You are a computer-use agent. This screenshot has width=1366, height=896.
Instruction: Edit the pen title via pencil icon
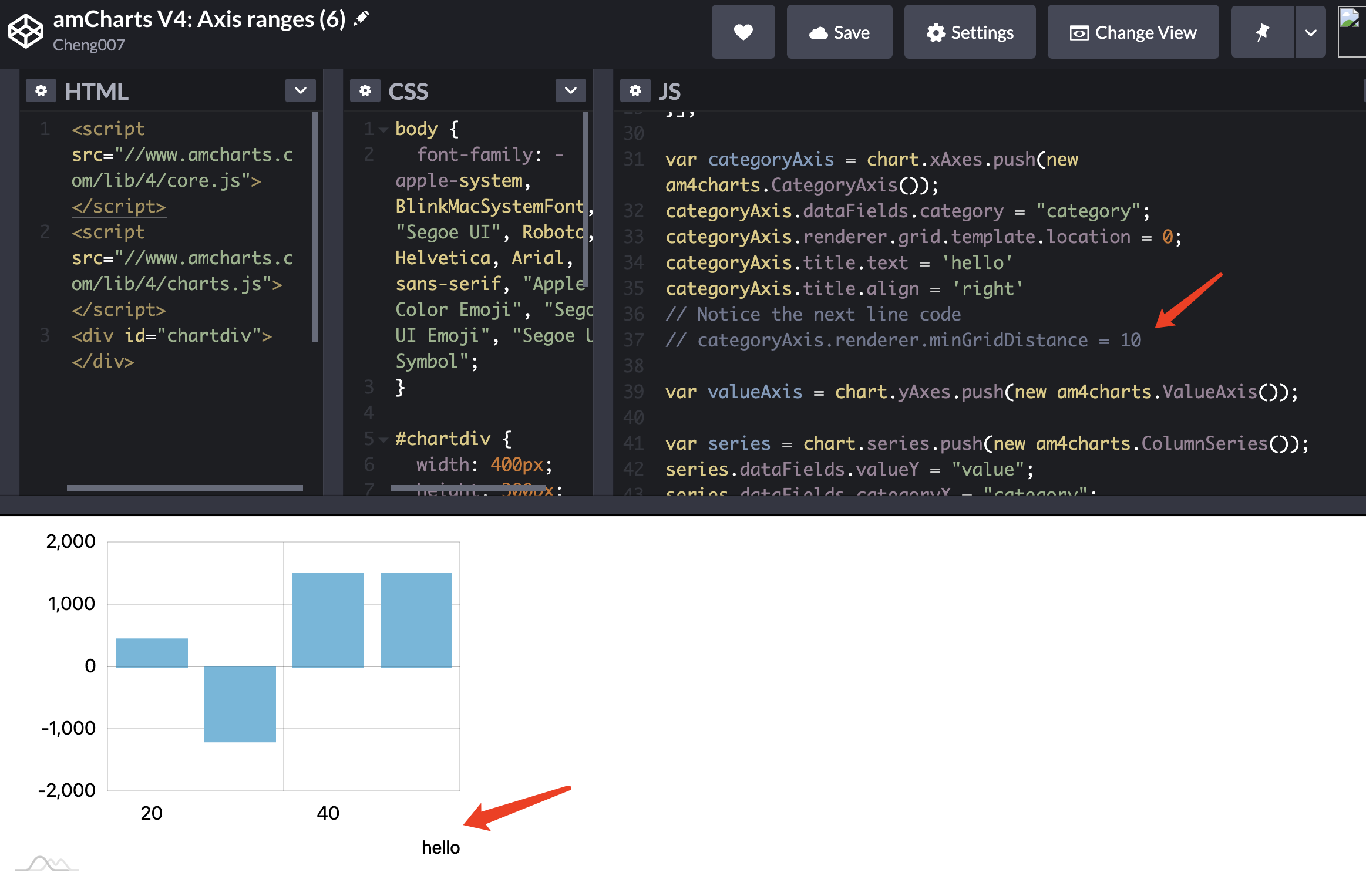tap(362, 18)
